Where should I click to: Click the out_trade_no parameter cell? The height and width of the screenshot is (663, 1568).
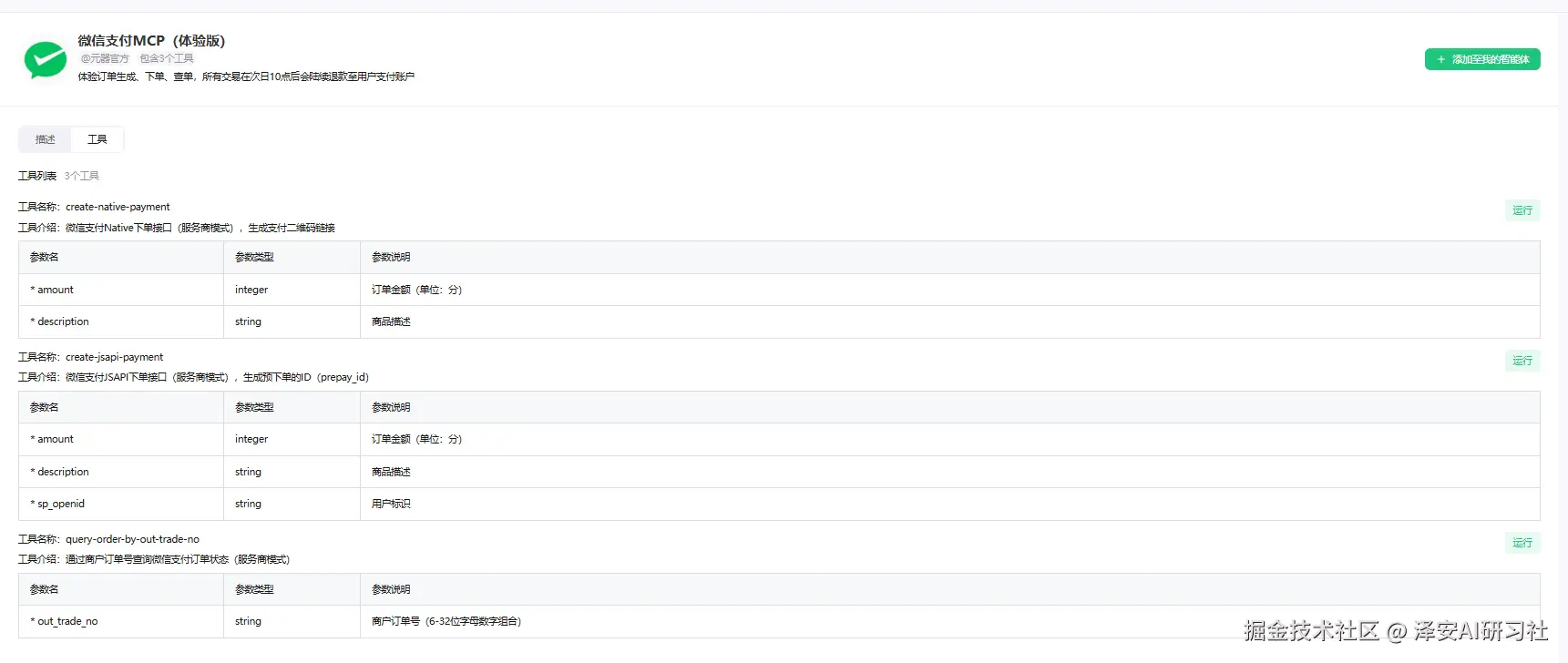tap(121, 621)
